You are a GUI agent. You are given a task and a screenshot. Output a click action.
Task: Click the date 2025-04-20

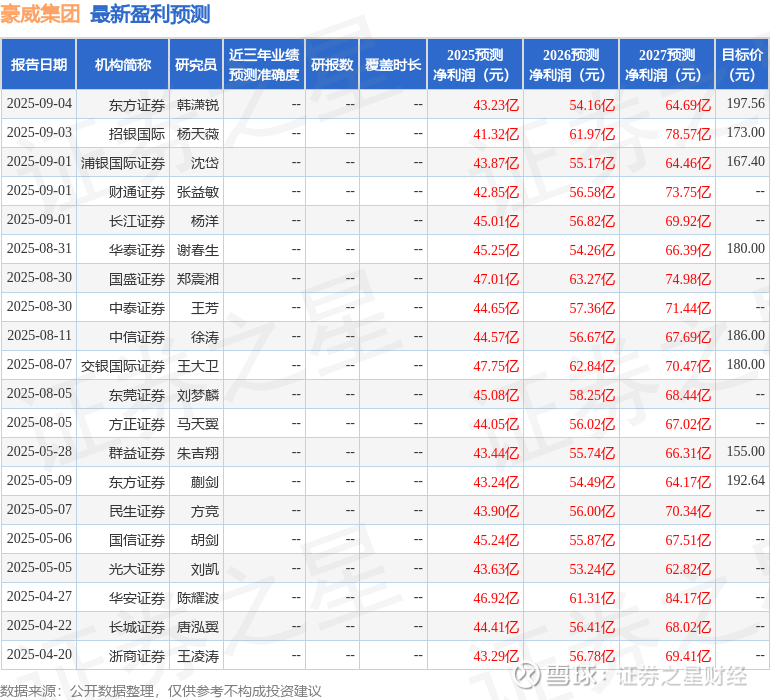coord(39,654)
